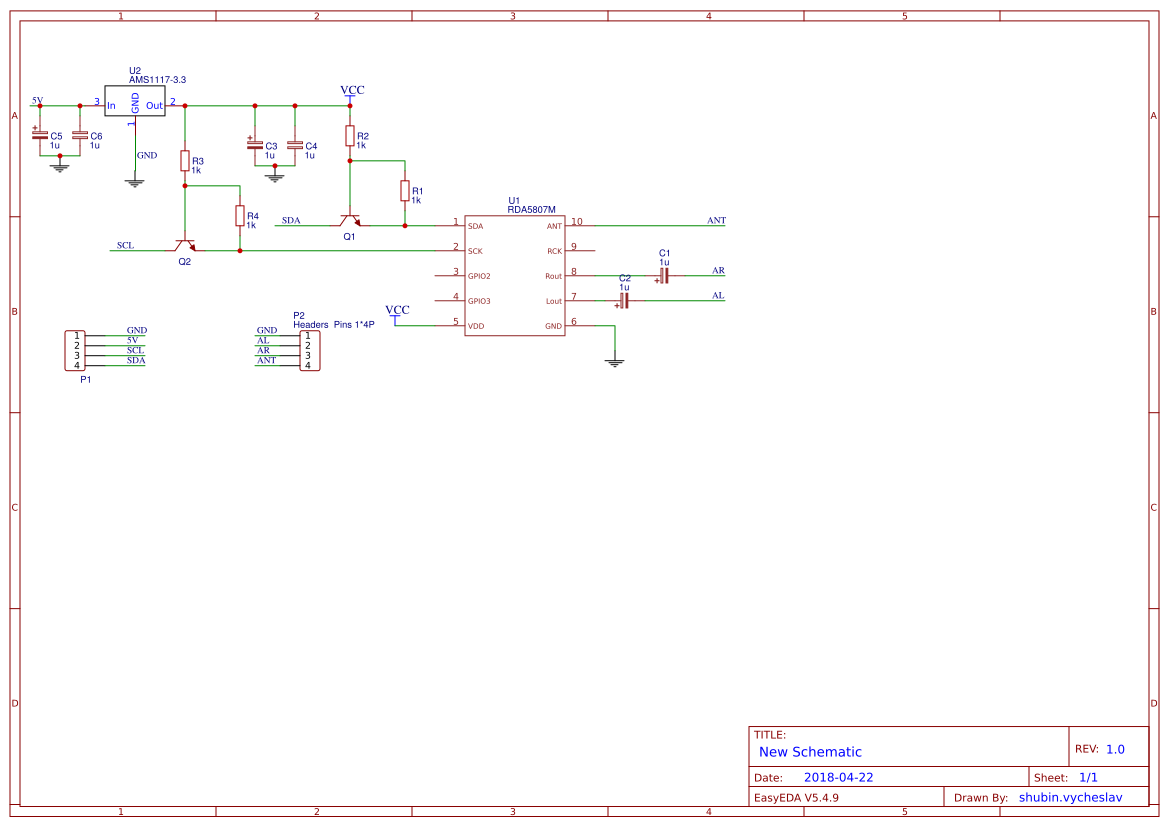The width and height of the screenshot is (1169, 827).
Task: Select the AMS1117-3.3 regulator U2 symbol
Action: (x=135, y=103)
